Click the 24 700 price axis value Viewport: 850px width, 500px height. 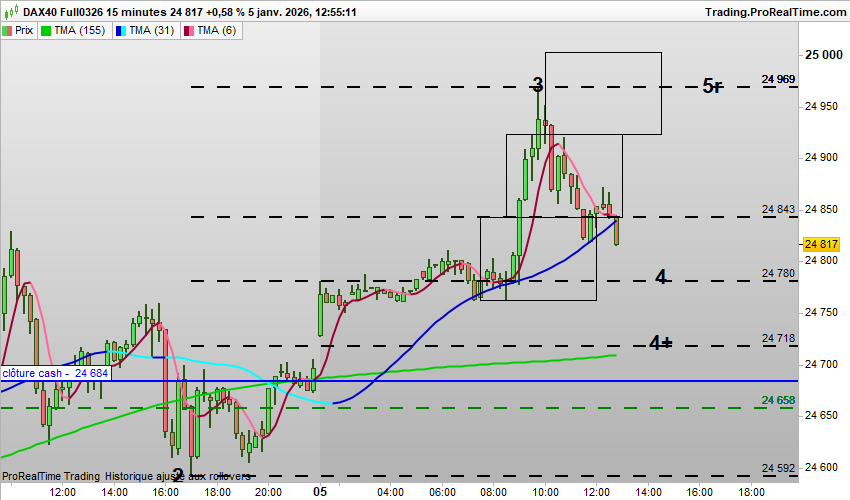coord(821,364)
